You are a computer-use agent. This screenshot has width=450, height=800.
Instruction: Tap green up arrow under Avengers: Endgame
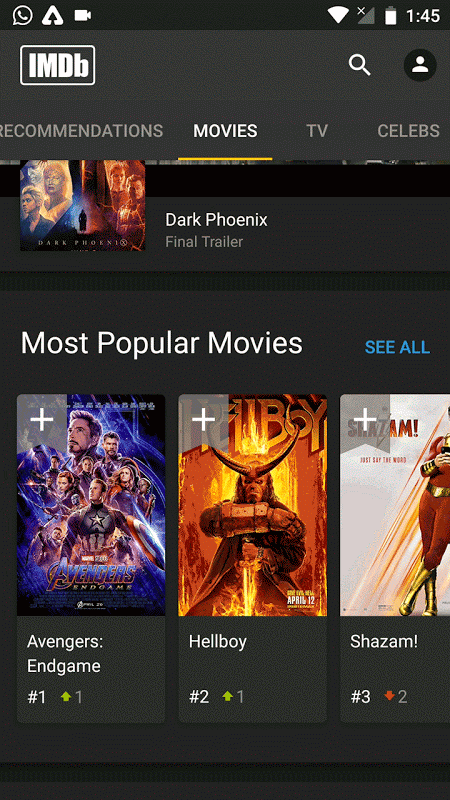point(66,696)
